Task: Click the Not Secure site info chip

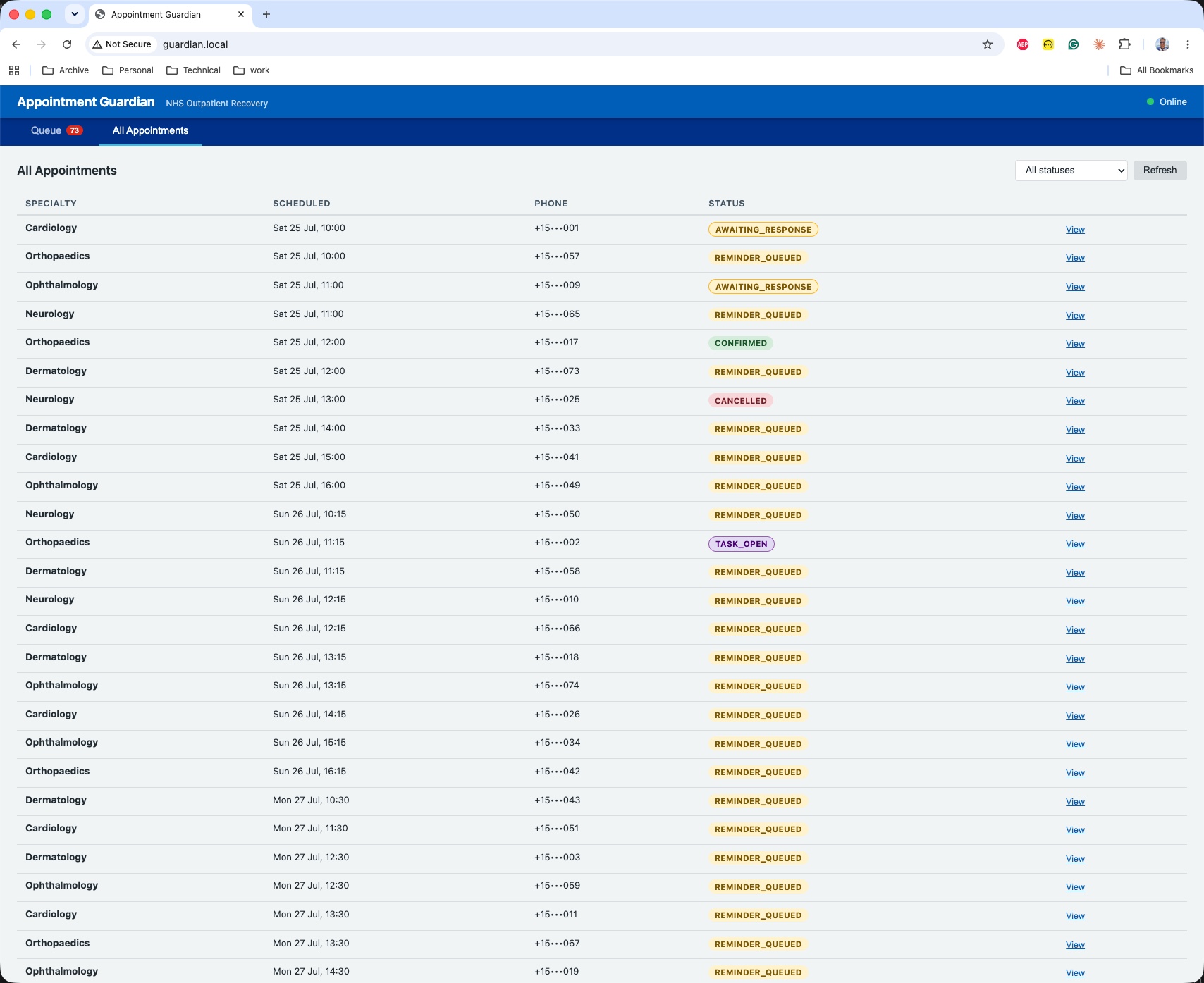Action: tap(122, 44)
